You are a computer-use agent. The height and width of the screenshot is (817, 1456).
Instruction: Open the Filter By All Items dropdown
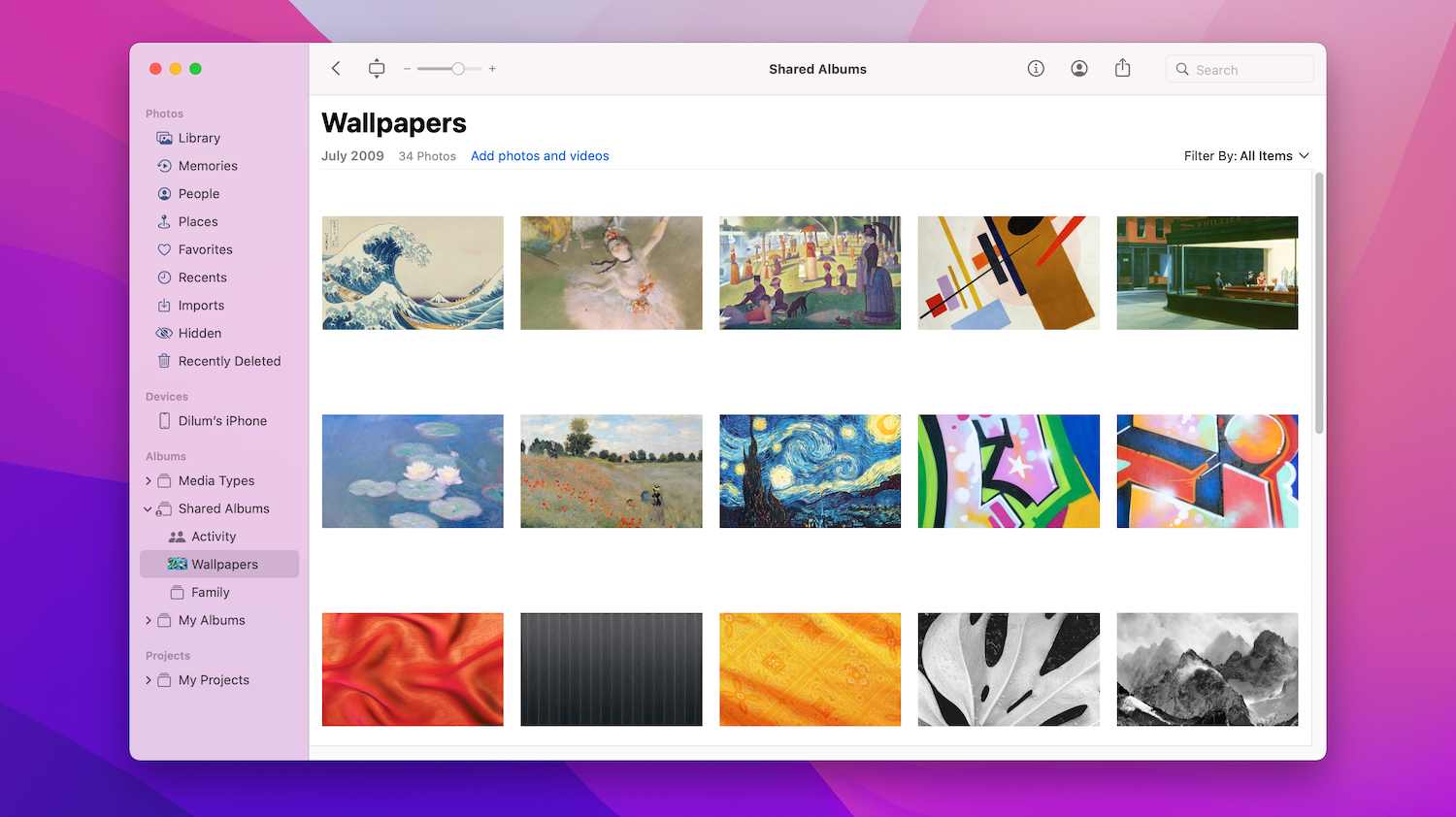[1246, 156]
